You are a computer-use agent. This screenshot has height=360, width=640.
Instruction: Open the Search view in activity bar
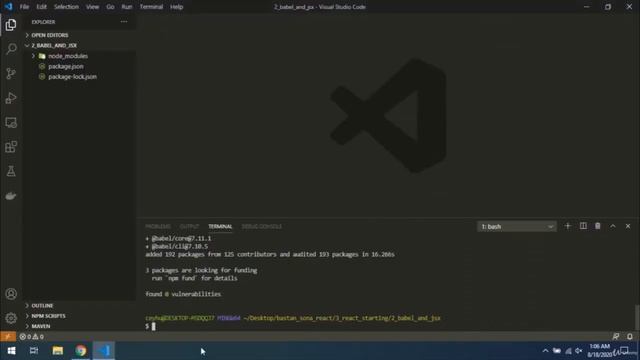[x=11, y=49]
